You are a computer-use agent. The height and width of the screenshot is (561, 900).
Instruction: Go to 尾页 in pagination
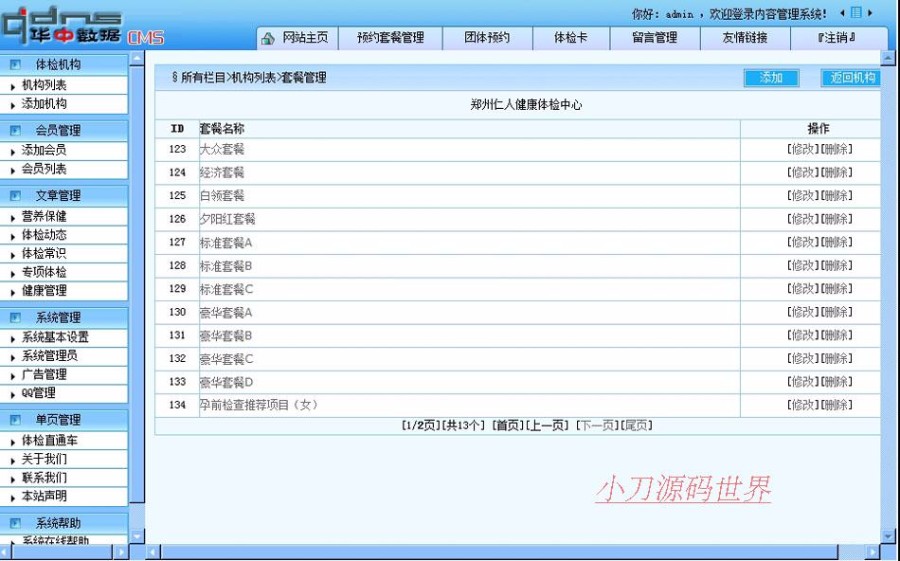(x=637, y=425)
